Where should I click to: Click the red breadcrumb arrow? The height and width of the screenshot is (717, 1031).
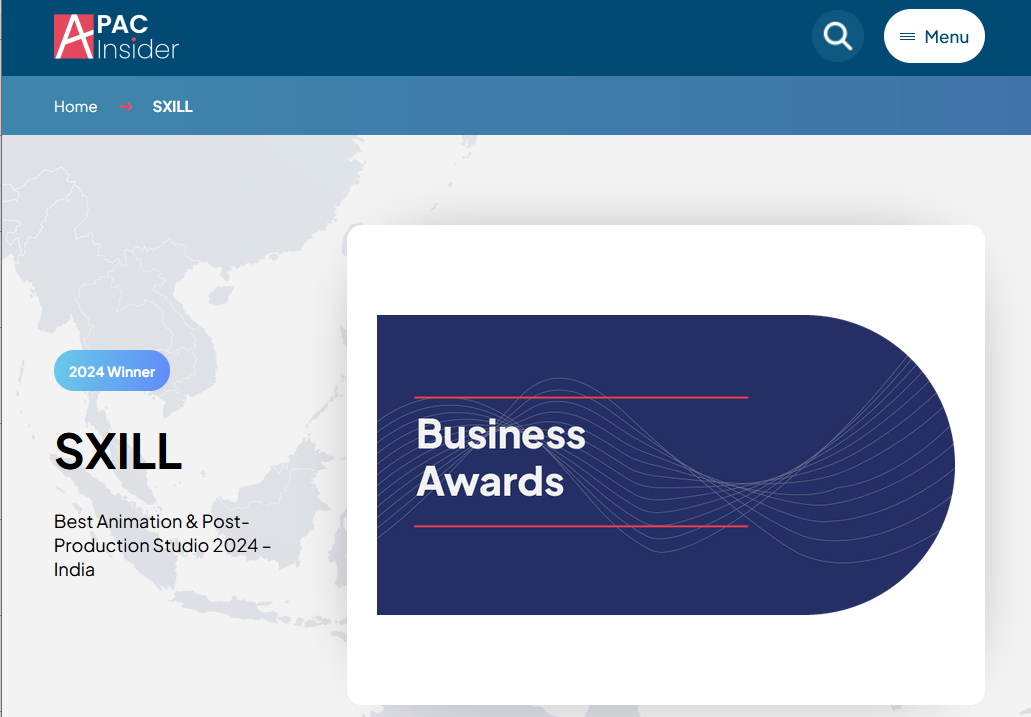click(x=126, y=106)
